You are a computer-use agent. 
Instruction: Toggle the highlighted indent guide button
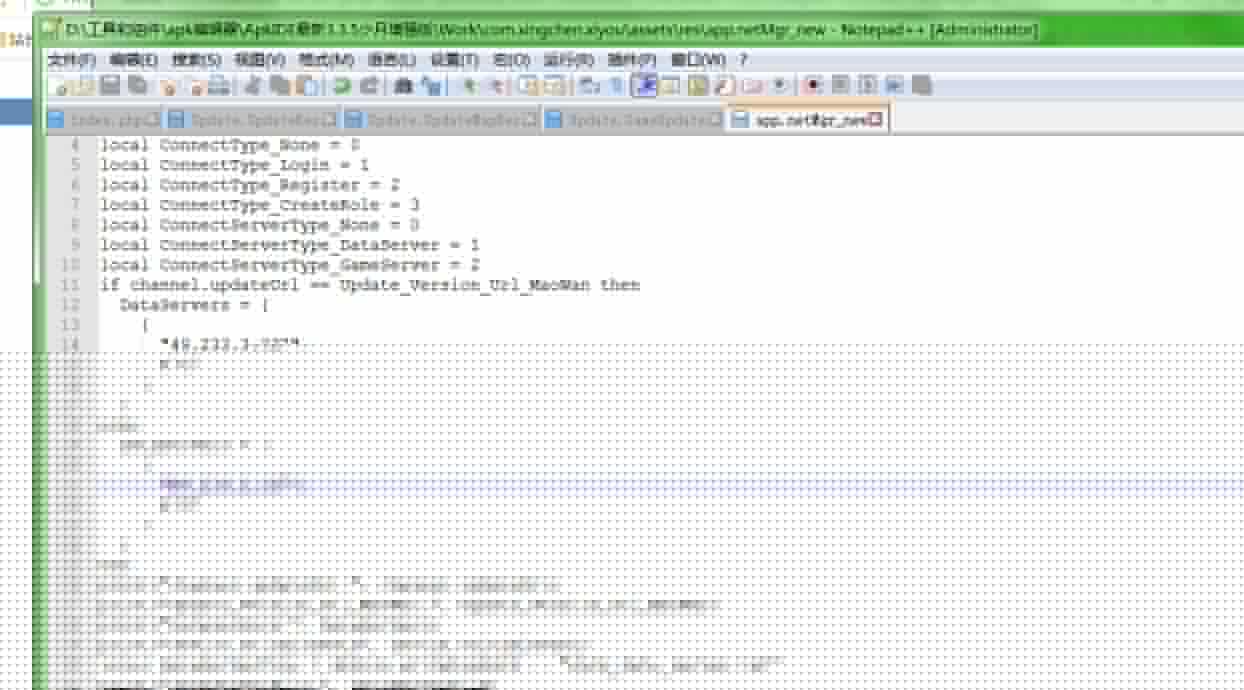645,86
